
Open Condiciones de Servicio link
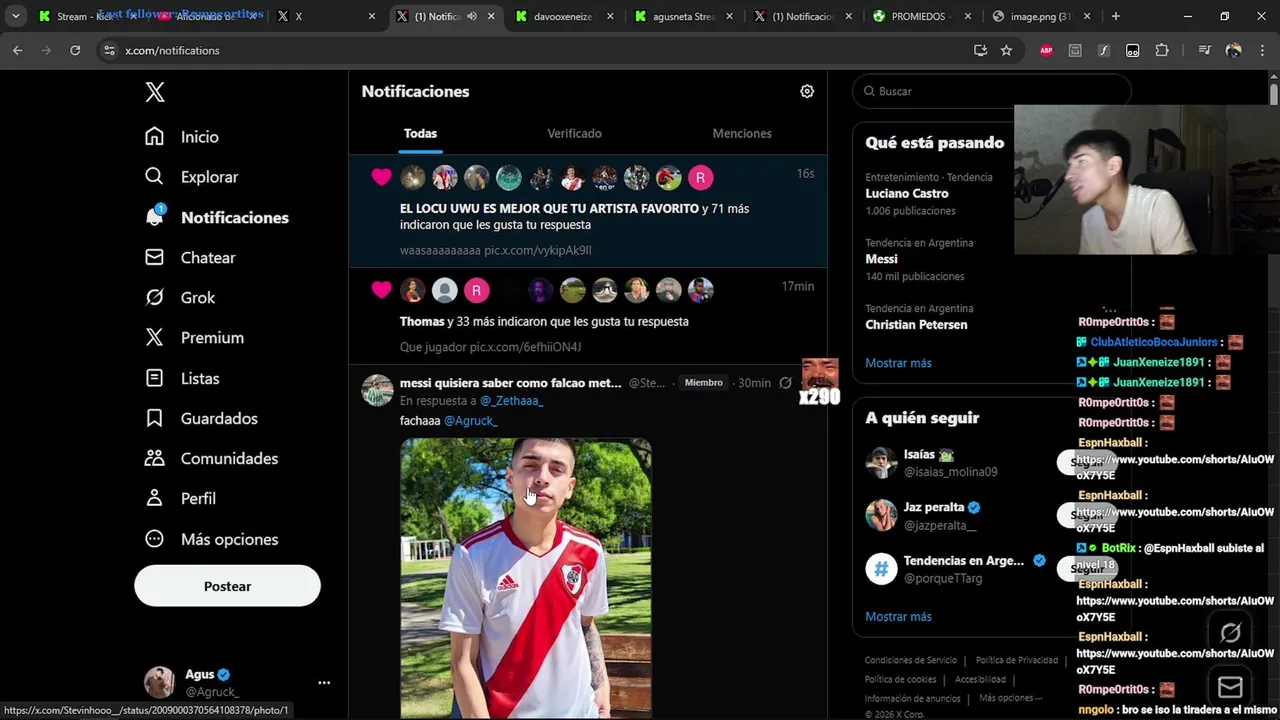coord(910,660)
